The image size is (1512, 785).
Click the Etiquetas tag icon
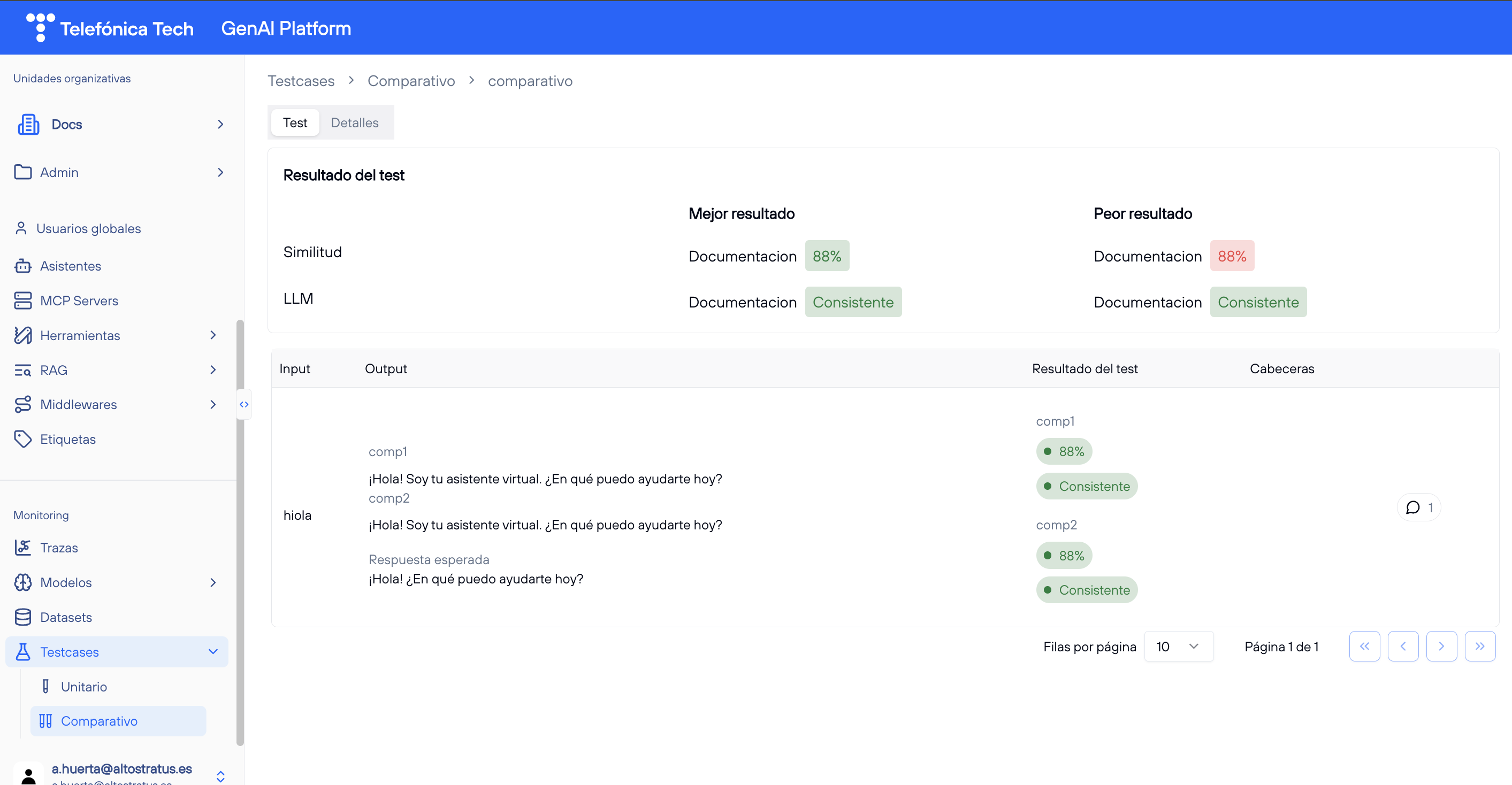pos(22,439)
